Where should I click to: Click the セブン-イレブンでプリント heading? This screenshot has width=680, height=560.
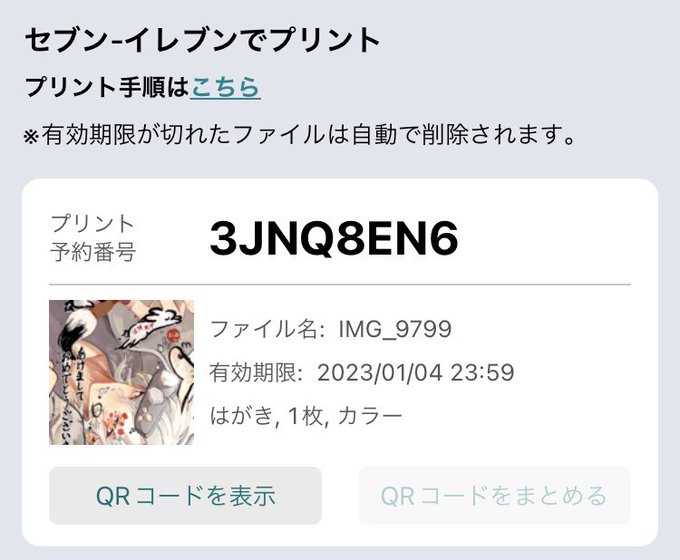tap(203, 40)
